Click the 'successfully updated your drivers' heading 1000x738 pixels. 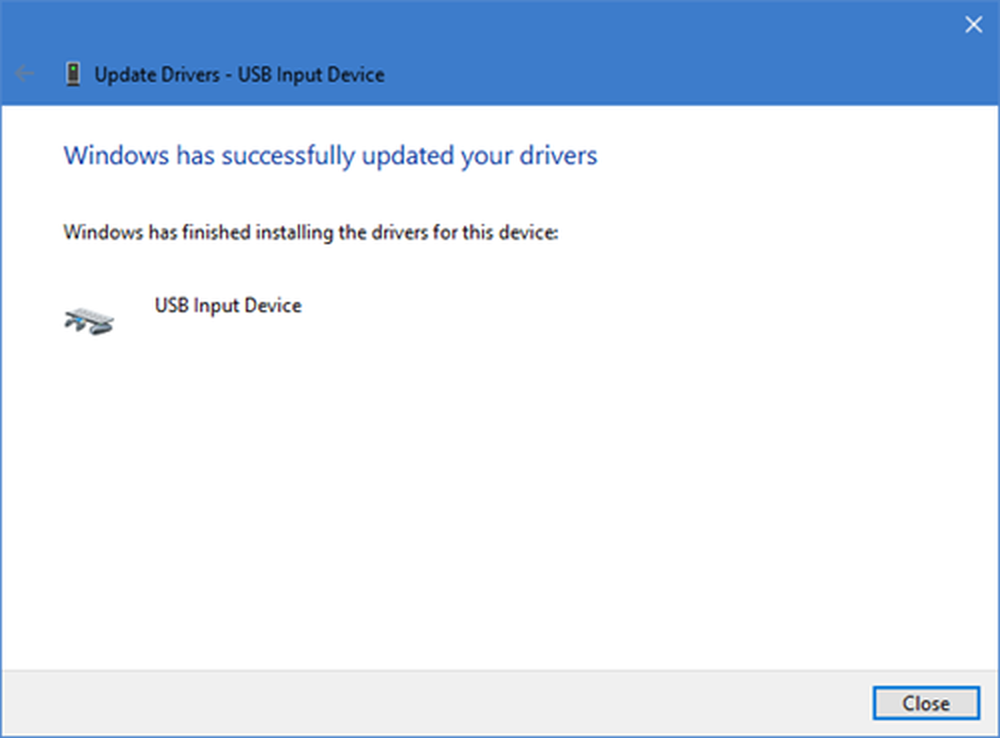pos(330,156)
